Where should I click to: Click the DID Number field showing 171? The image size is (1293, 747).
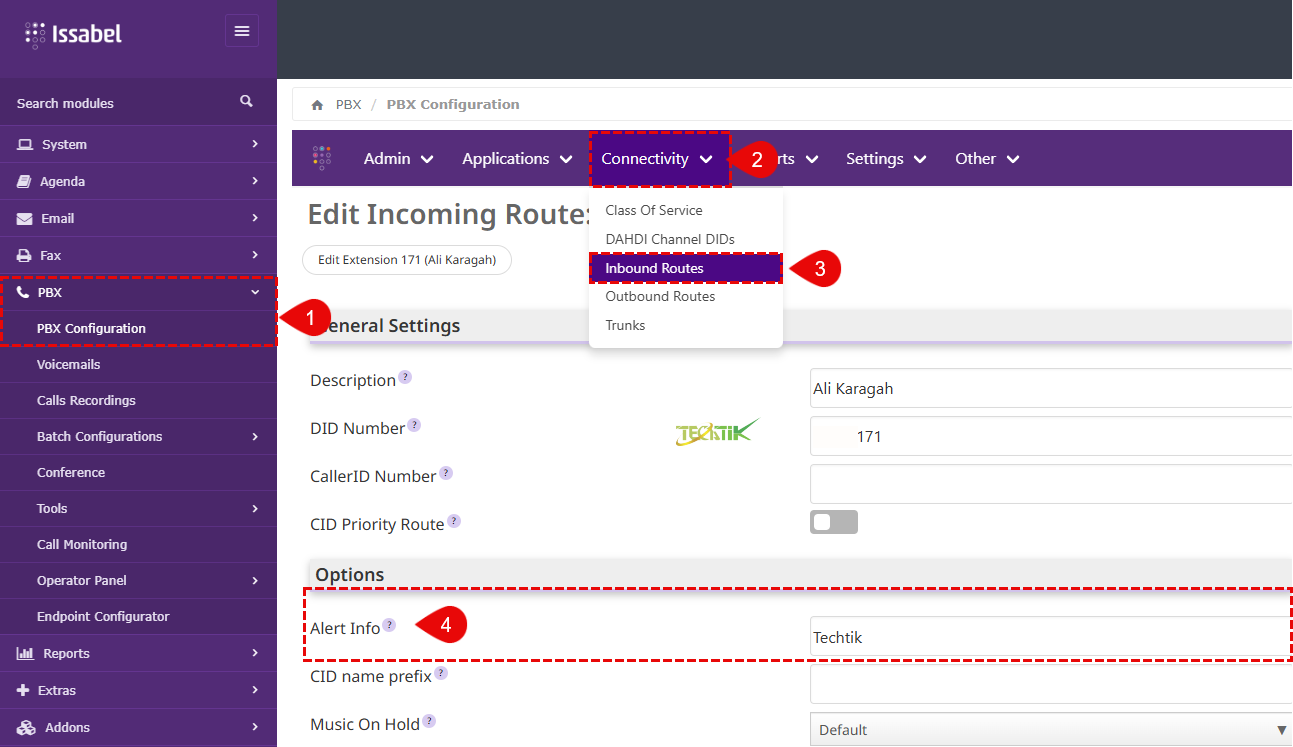(1050, 436)
